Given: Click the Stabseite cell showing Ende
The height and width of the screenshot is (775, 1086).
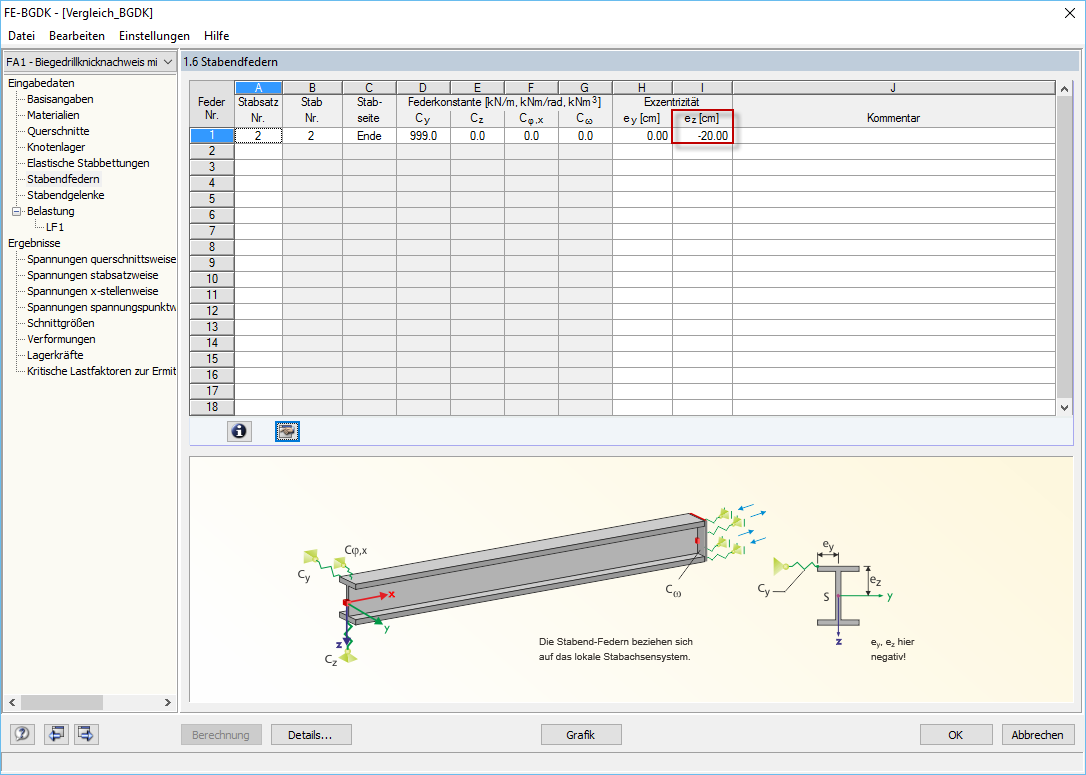Looking at the screenshot, I should (369, 136).
